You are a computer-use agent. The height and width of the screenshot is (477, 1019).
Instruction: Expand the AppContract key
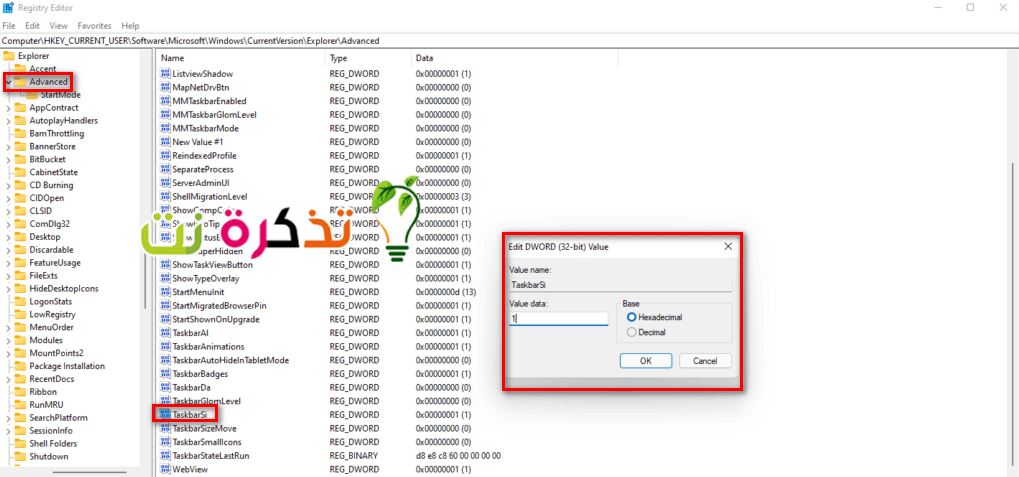[x=8, y=108]
